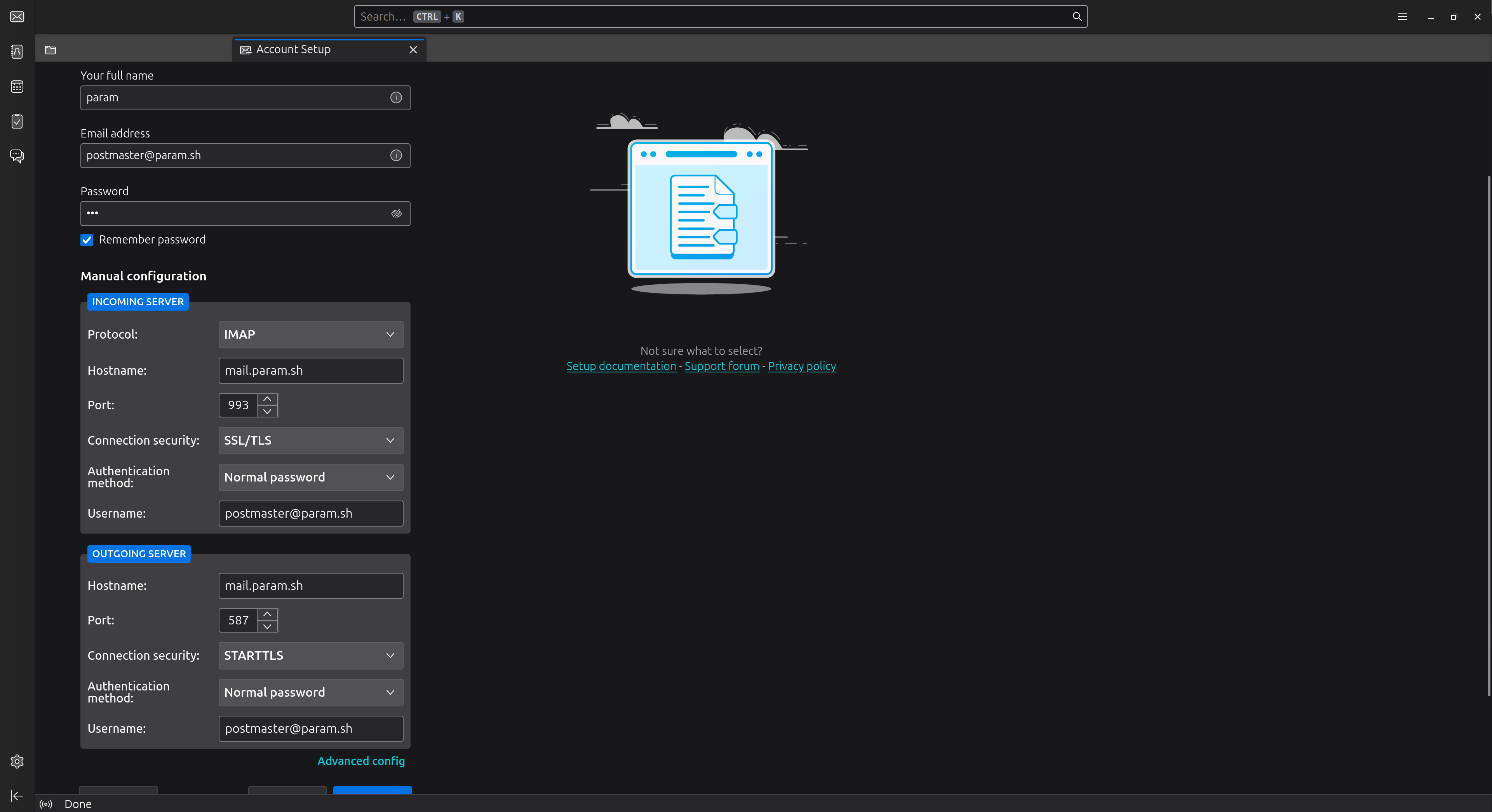The image size is (1492, 812).
Task: Open the folder pane tab icon
Action: click(x=50, y=50)
